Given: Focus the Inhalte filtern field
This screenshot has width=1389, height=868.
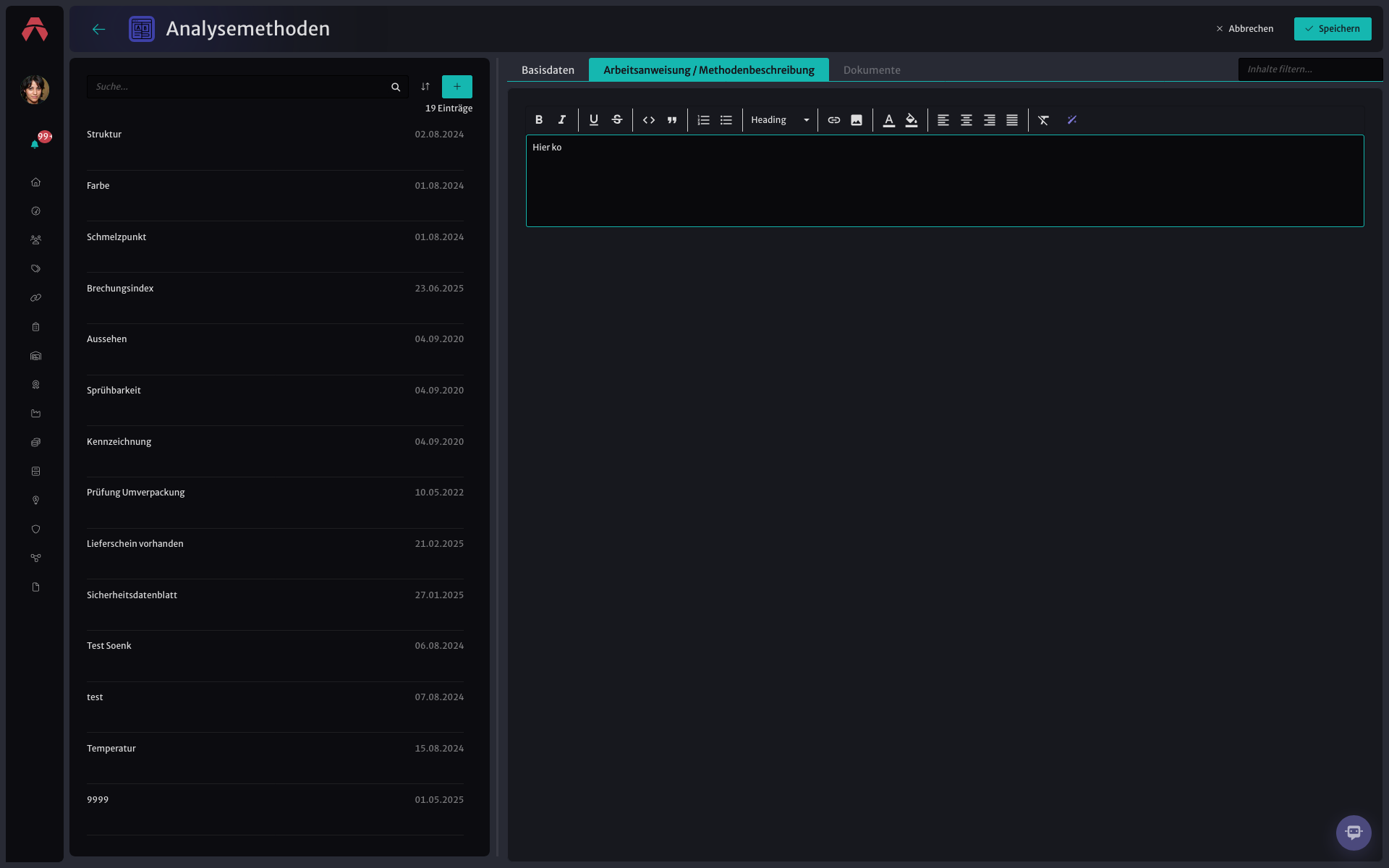Looking at the screenshot, I should (x=1310, y=69).
